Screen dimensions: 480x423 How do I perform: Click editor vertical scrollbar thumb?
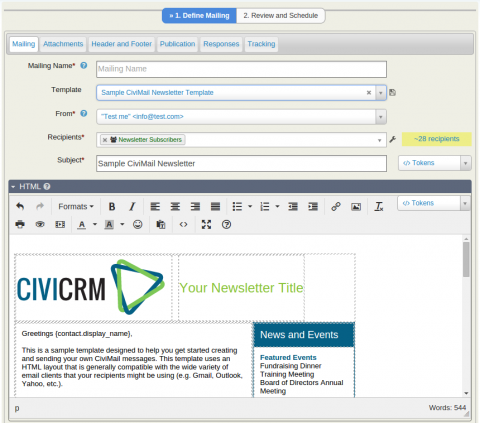pyautogui.click(x=466, y=259)
